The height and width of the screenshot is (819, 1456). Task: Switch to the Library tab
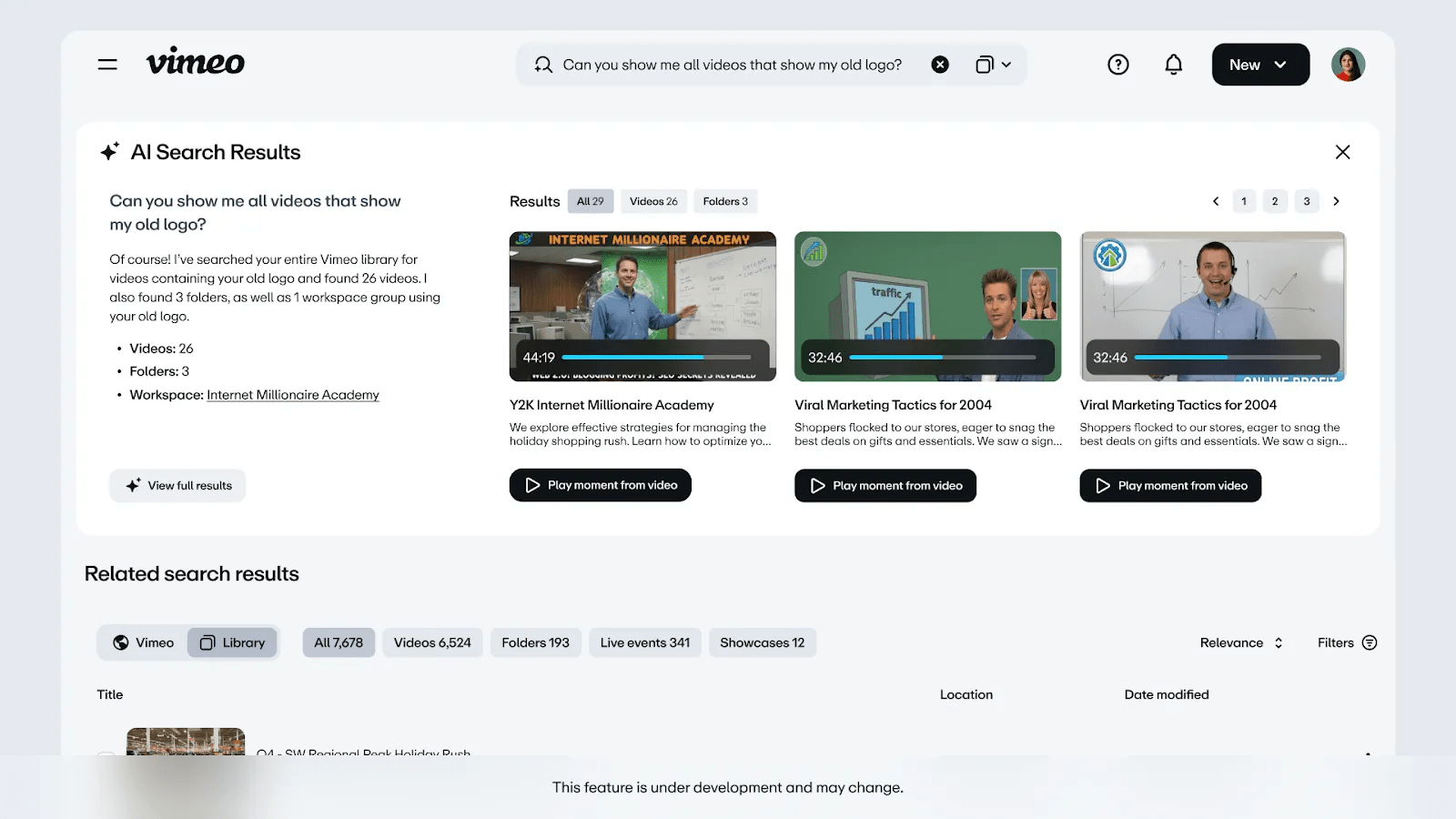[232, 642]
